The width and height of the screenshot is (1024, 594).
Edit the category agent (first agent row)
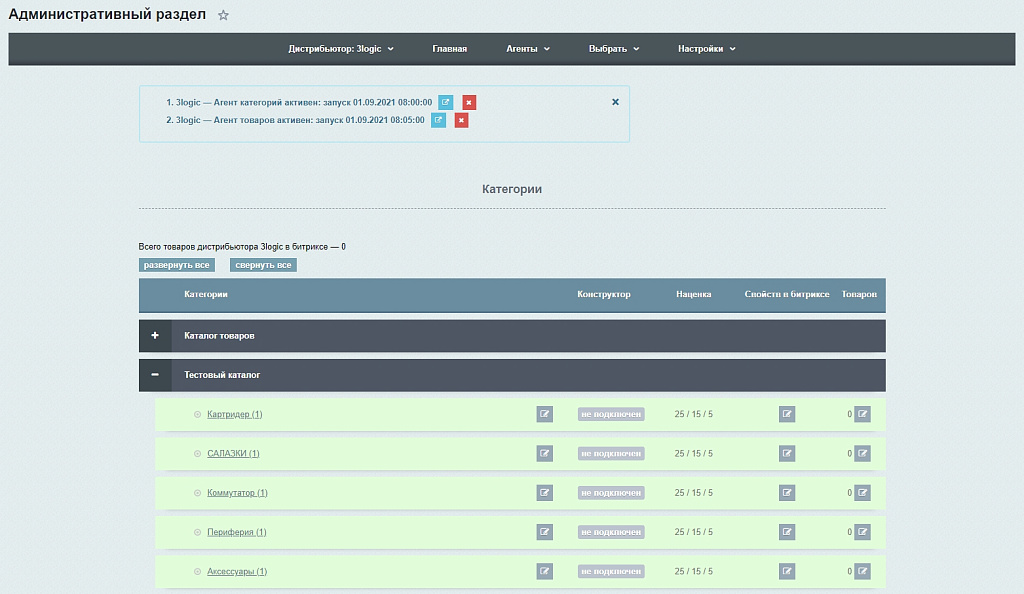coord(446,102)
